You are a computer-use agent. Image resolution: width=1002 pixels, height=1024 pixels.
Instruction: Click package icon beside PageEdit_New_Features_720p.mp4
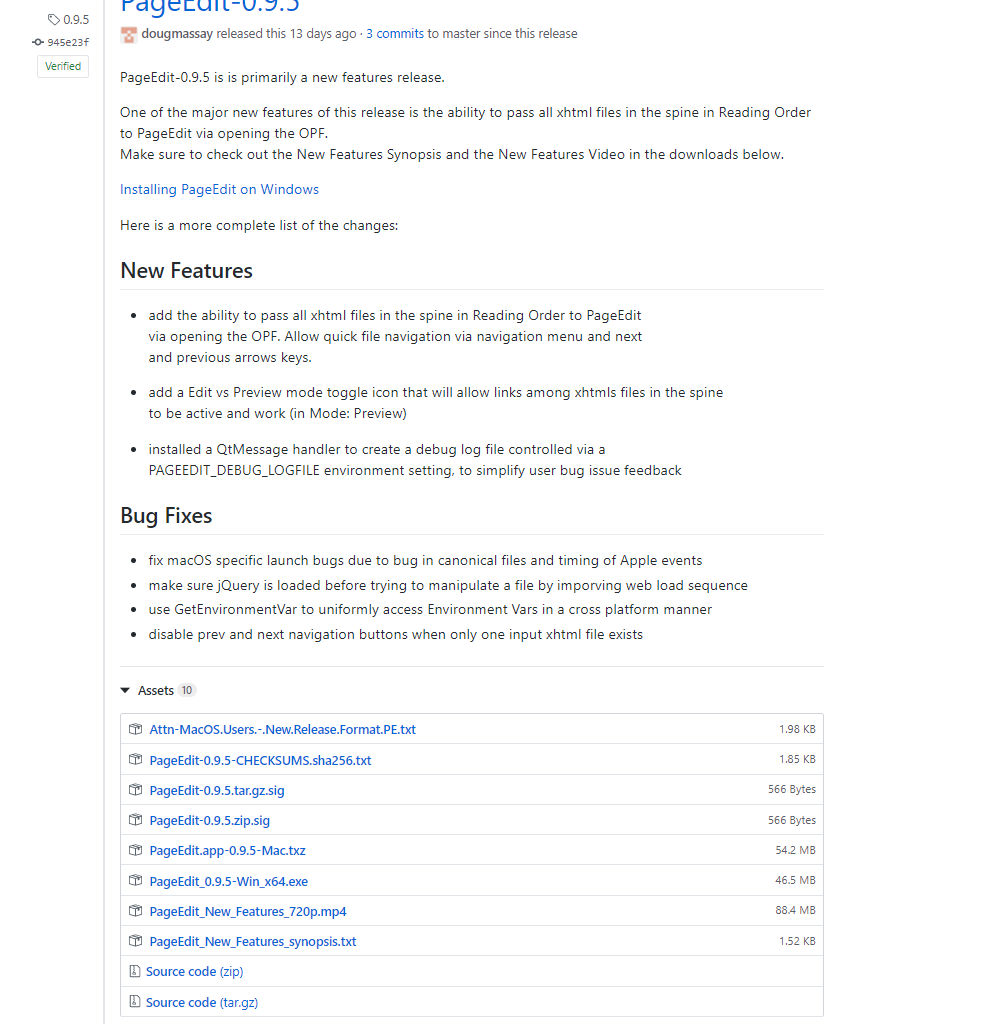click(x=135, y=911)
